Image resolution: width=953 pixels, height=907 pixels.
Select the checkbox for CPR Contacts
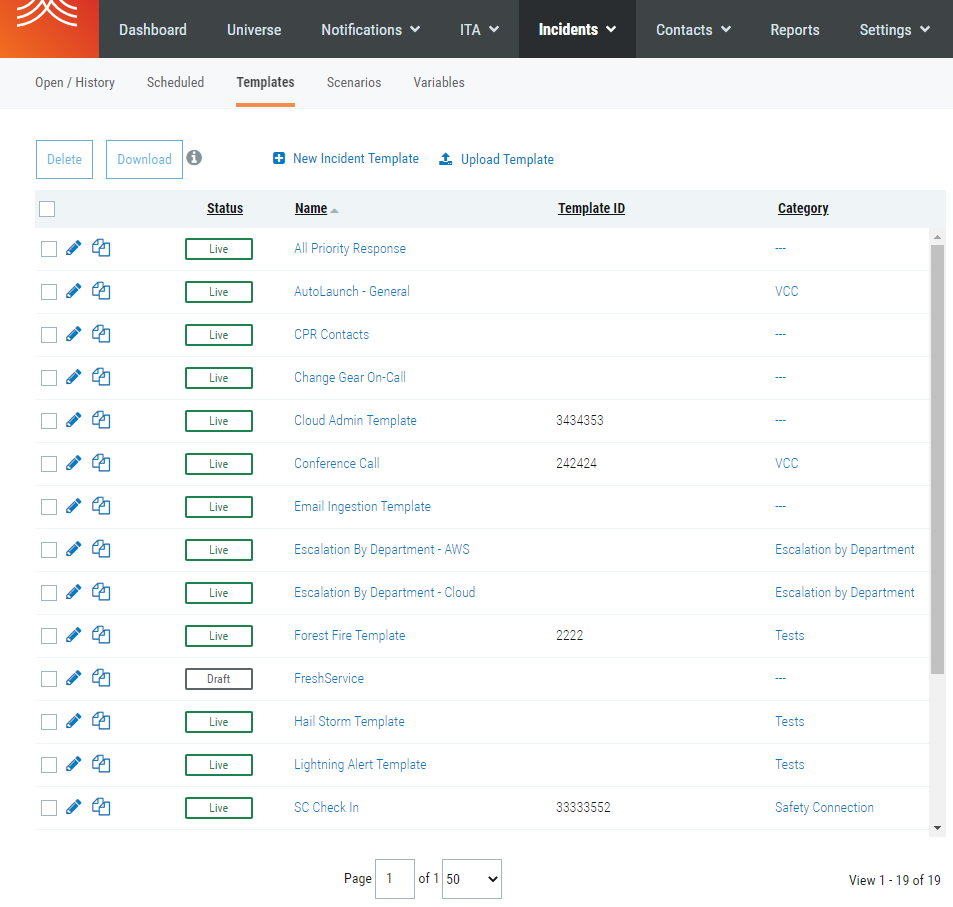(49, 335)
